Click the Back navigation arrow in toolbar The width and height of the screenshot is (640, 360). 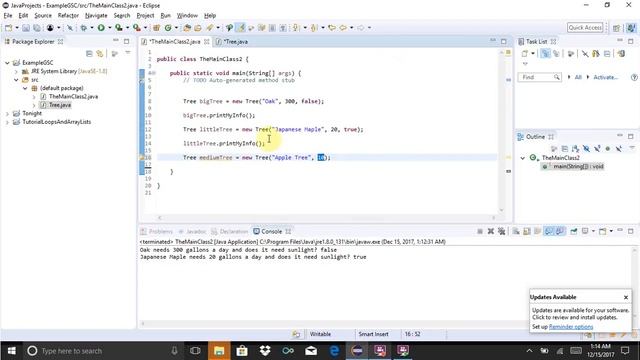tap(343, 28)
